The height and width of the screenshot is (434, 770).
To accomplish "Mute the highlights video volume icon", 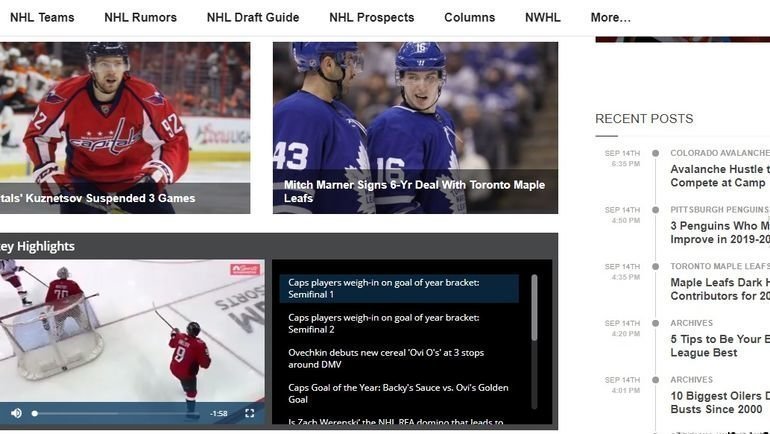I will tap(16, 413).
